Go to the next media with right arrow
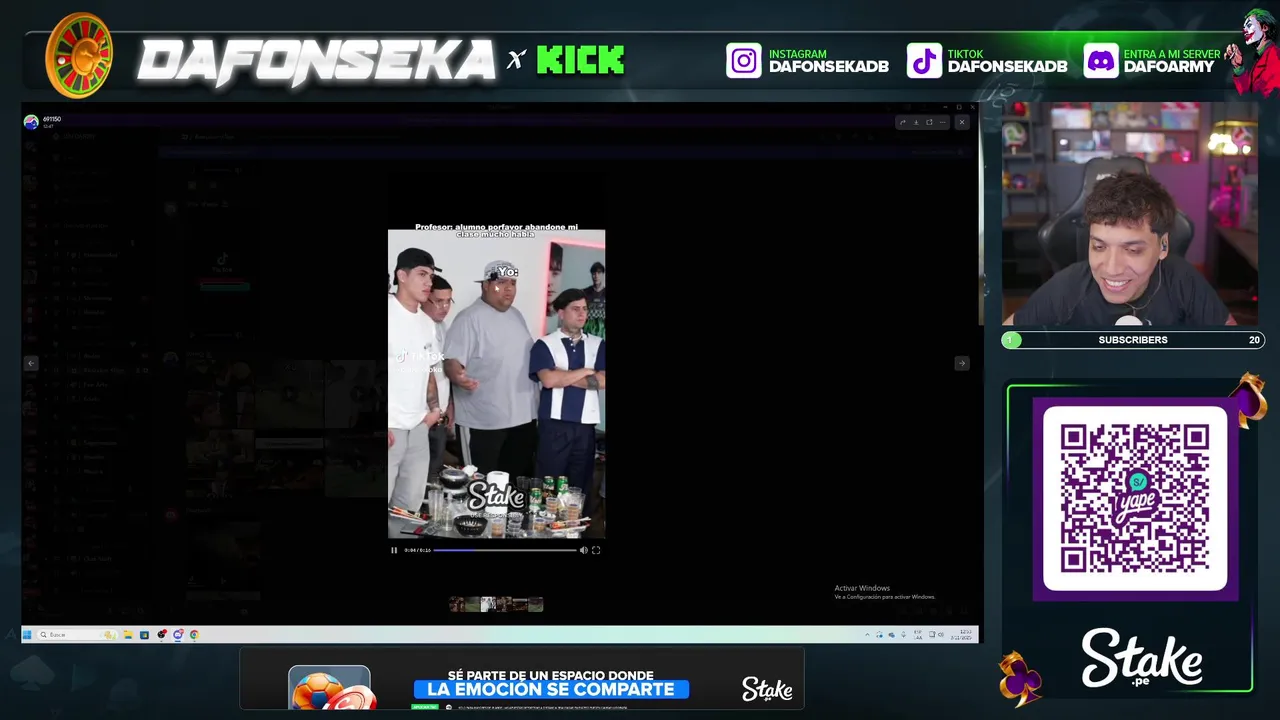1280x720 pixels. [x=961, y=364]
